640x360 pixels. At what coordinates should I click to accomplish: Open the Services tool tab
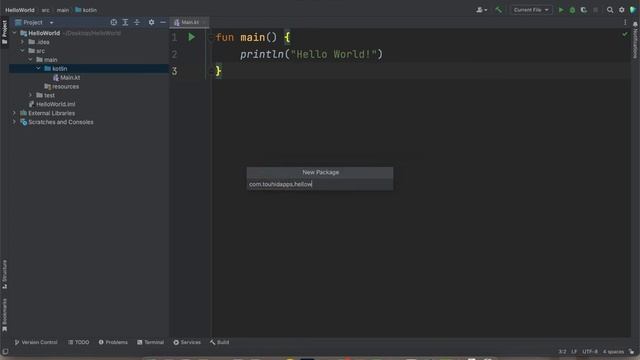187,342
